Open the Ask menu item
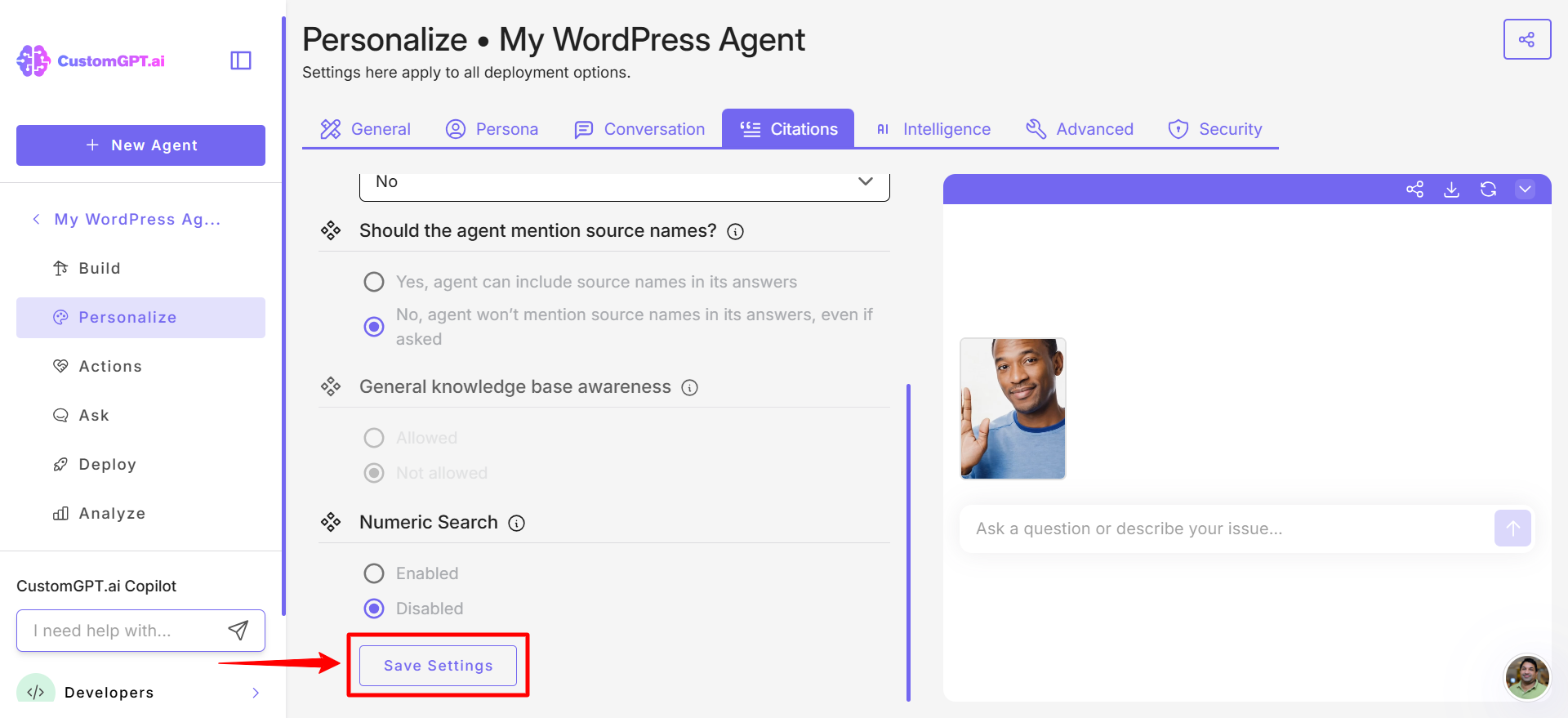The width and height of the screenshot is (1568, 718). [140, 415]
